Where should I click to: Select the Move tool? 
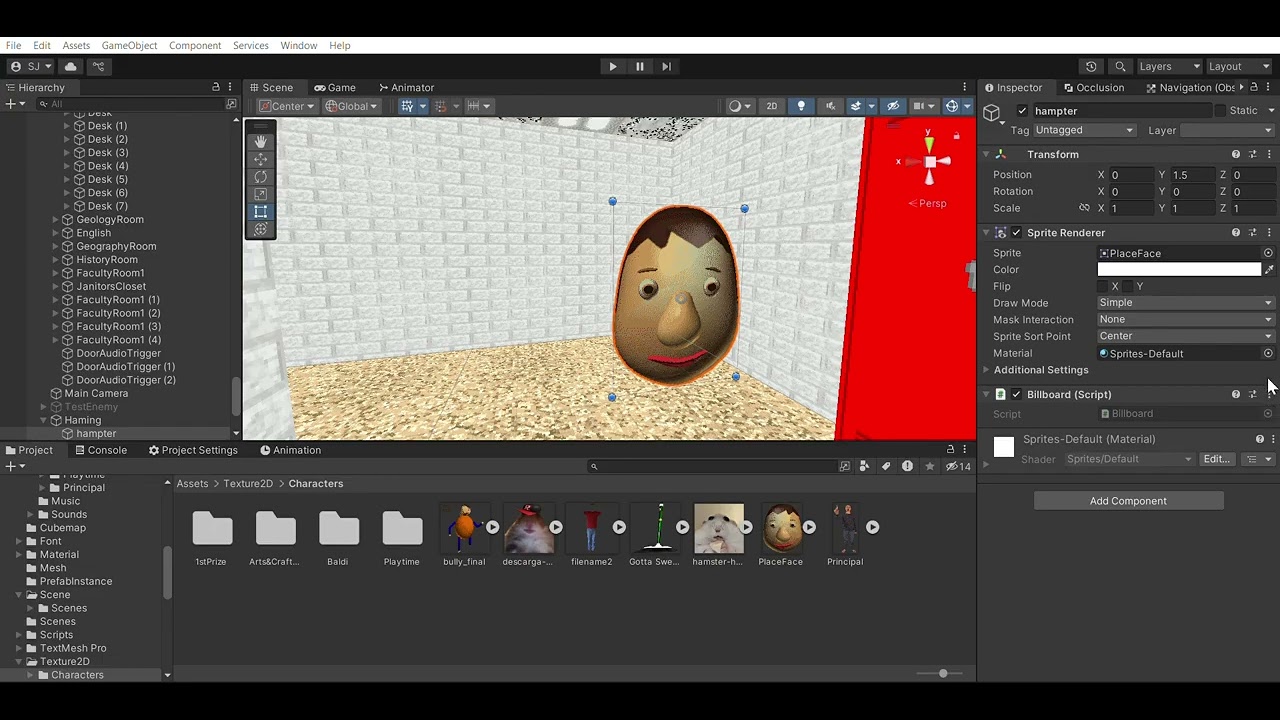[x=261, y=159]
